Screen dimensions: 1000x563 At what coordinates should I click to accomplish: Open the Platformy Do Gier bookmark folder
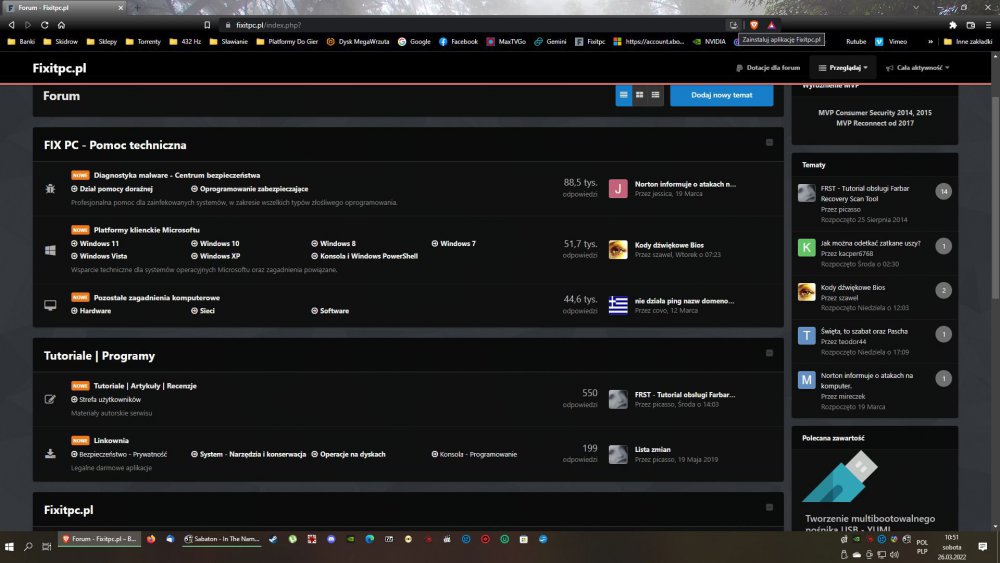point(289,42)
